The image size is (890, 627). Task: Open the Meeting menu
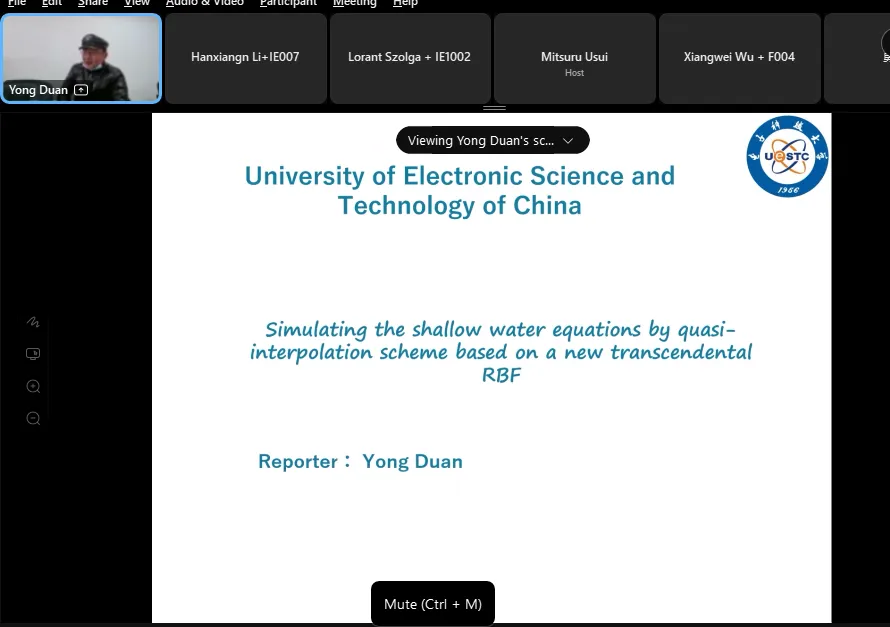pyautogui.click(x=355, y=3)
